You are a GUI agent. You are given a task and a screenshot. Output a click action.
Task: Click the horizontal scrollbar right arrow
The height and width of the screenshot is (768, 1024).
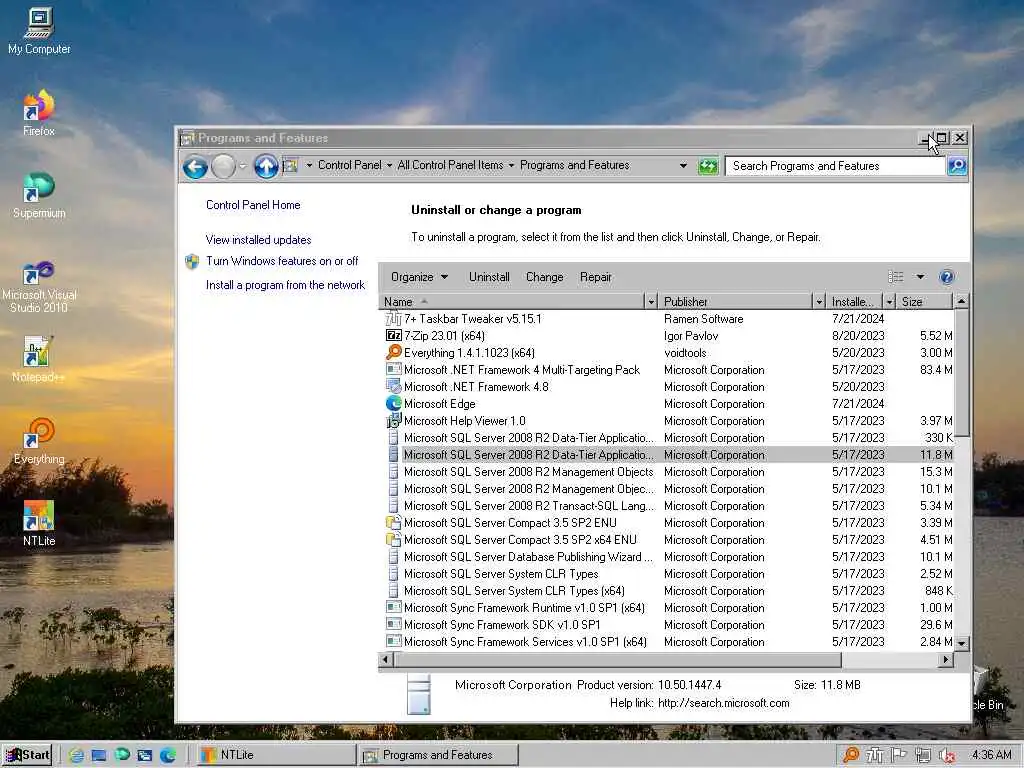coord(946,660)
